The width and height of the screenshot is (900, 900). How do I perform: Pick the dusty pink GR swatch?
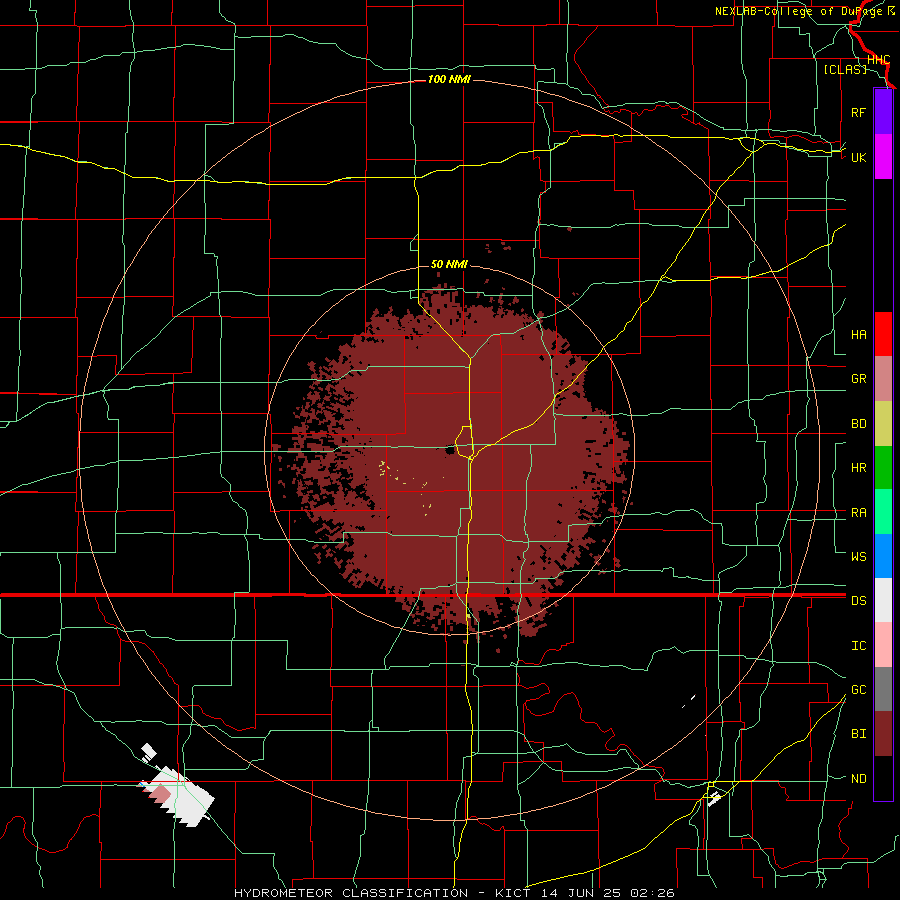coord(883,379)
